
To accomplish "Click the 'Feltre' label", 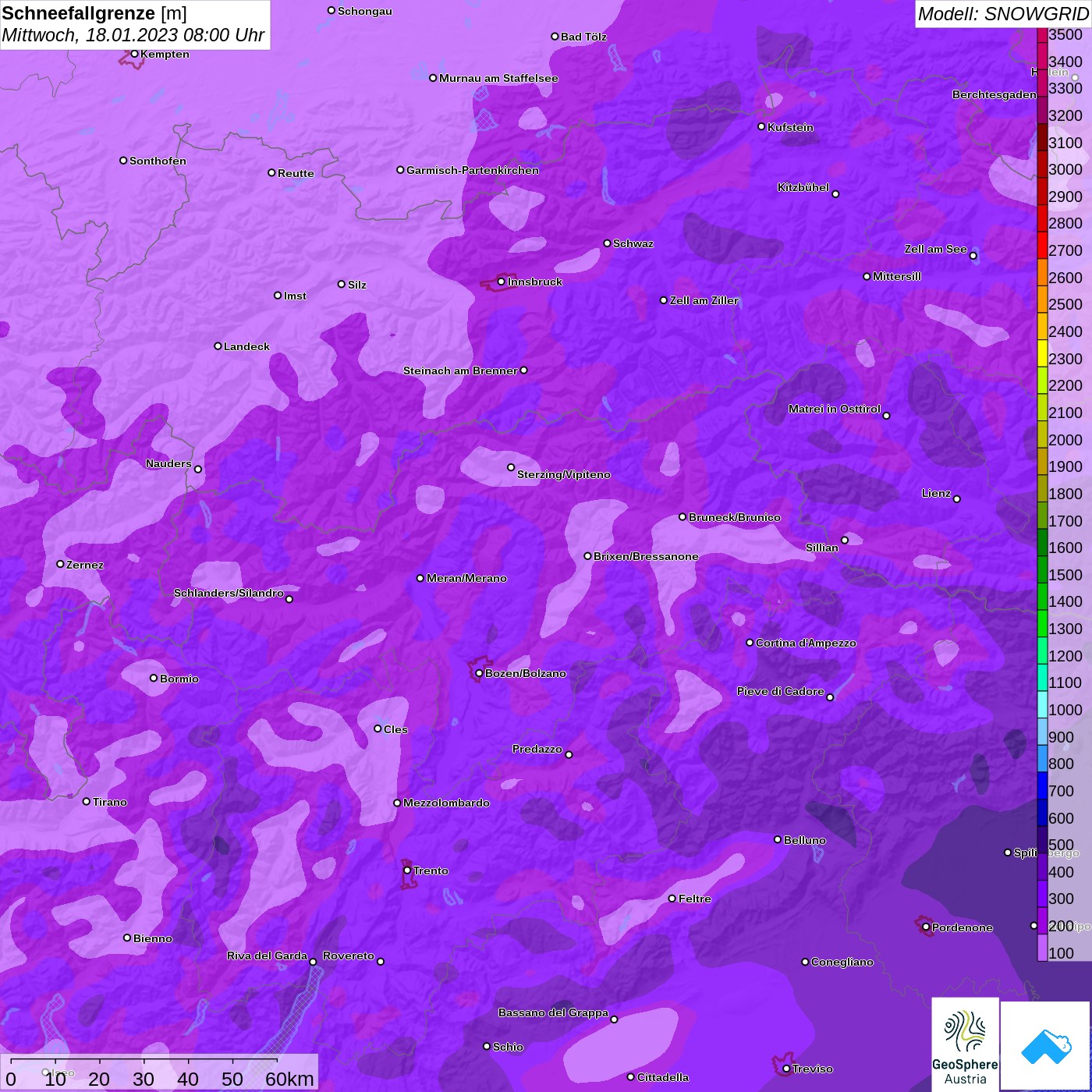I will point(695,899).
